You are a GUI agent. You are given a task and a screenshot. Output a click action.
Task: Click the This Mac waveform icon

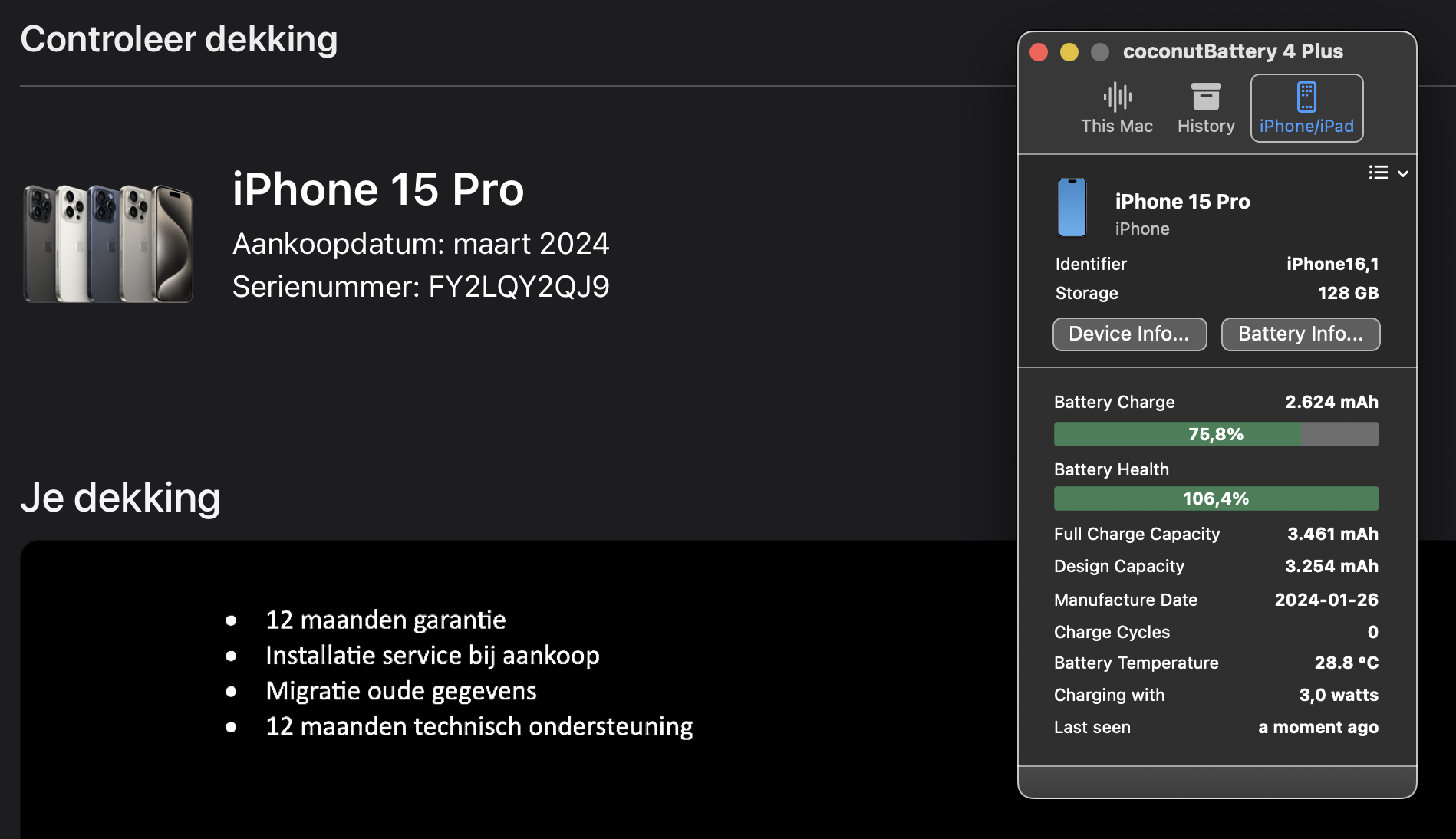click(x=1117, y=97)
